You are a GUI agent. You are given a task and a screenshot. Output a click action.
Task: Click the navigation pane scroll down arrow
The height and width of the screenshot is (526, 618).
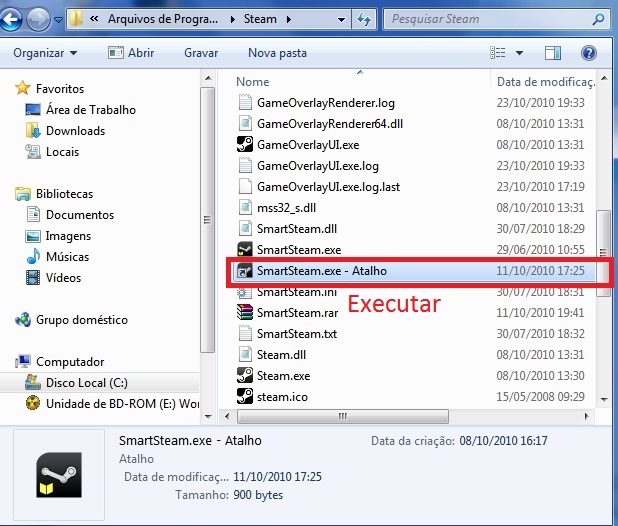coord(208,416)
